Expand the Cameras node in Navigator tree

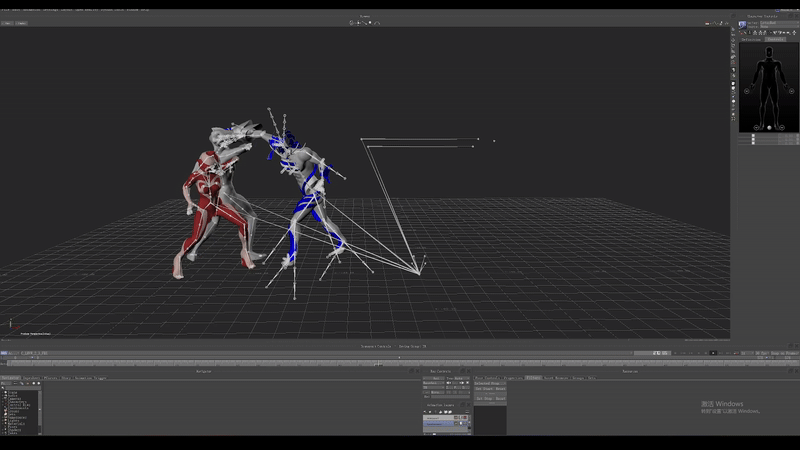click(x=3, y=399)
